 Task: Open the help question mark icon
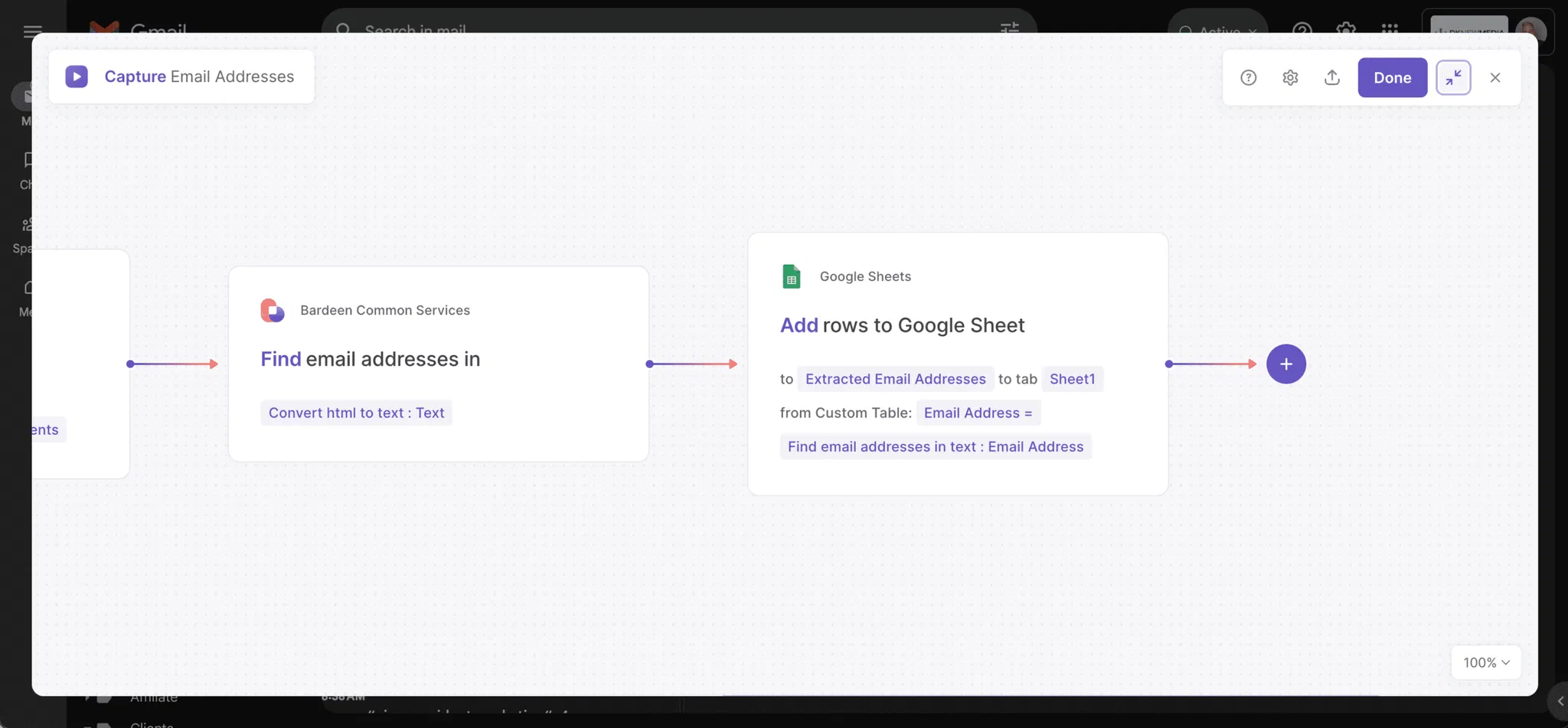pos(1248,77)
